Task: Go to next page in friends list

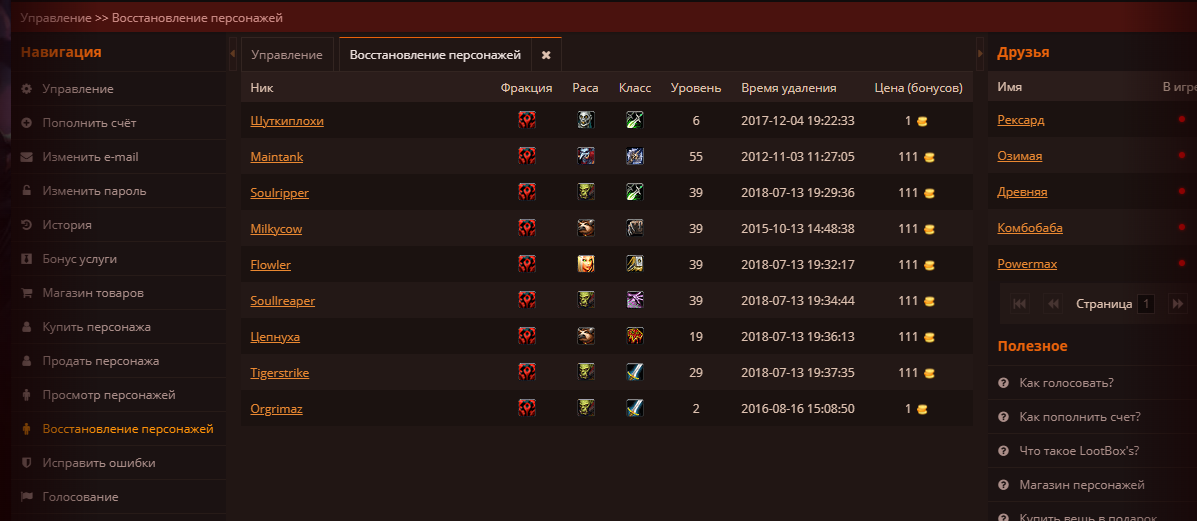Action: point(1177,303)
